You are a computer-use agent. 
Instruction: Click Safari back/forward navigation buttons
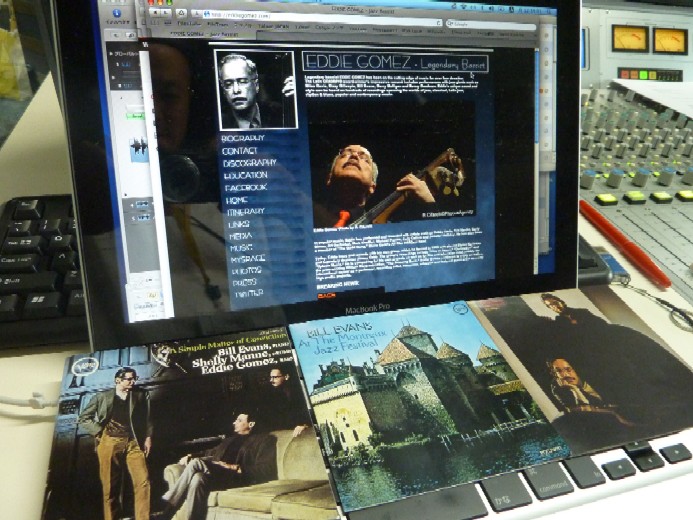click(161, 13)
